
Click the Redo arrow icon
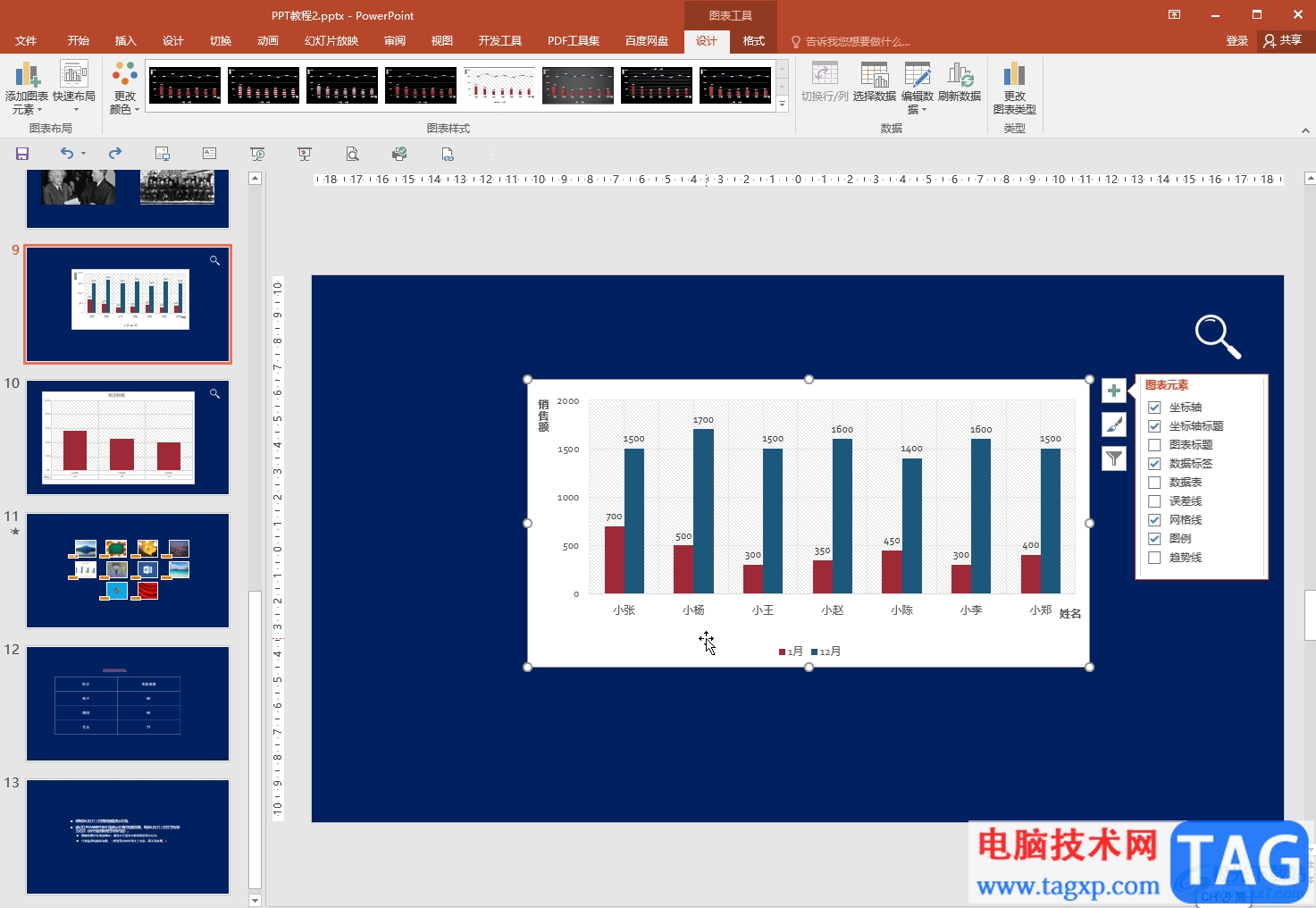(114, 154)
